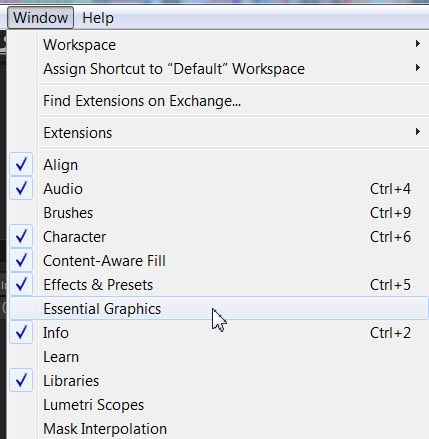
Task: Toggle the Character panel checkmark
Action: point(21,236)
